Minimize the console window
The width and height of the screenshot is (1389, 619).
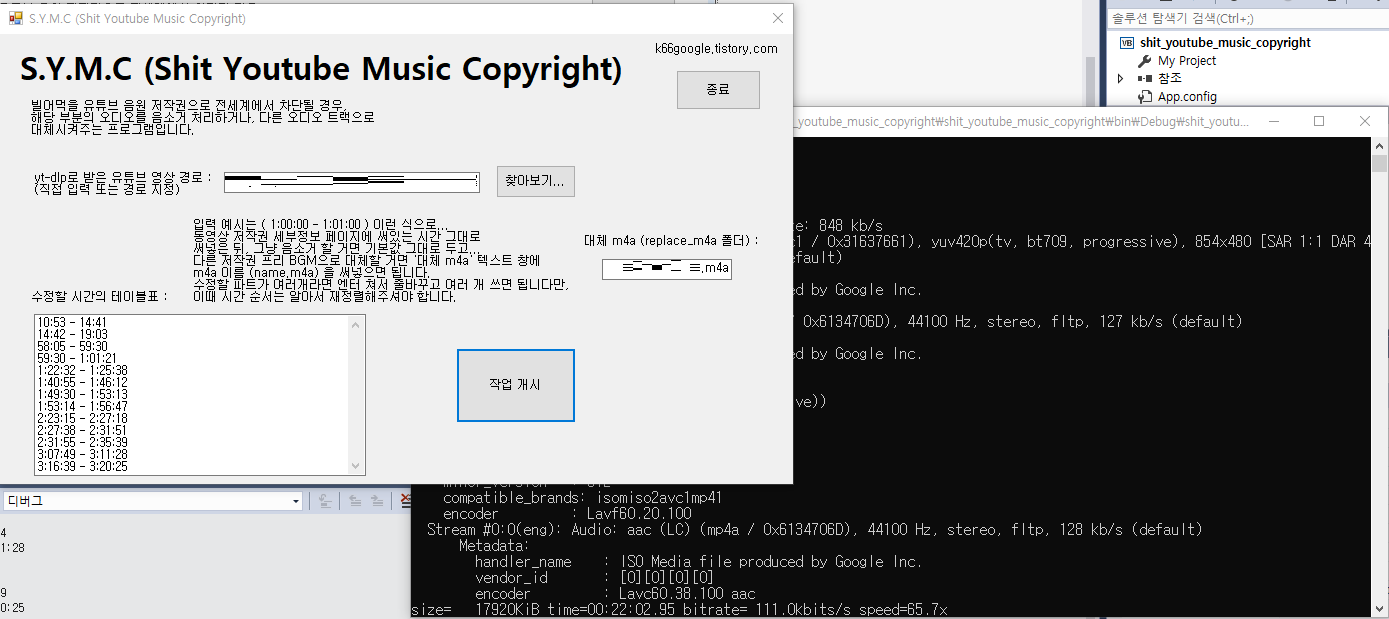pos(1273,121)
